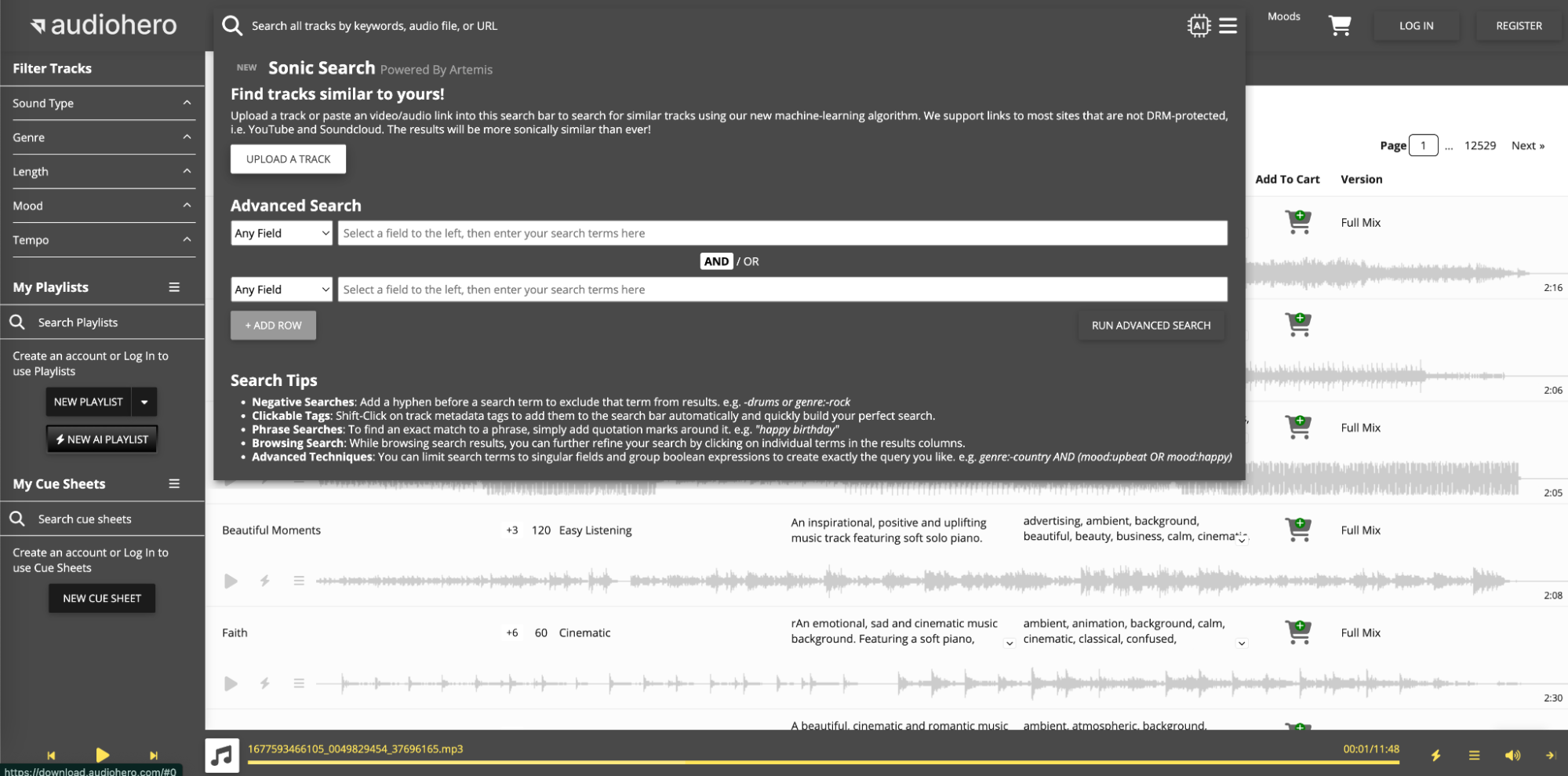Click RUN ADVANCED SEARCH
Screen dimensions: 1568x776
click(x=1150, y=325)
